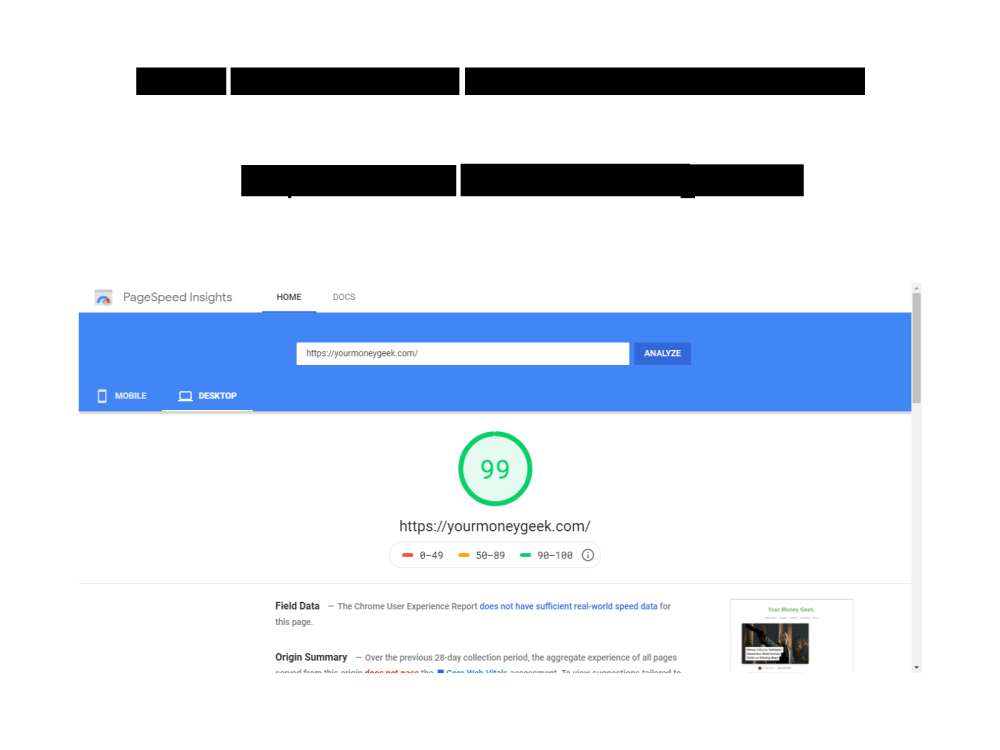Click the orange 50–89 legend marker

464,555
